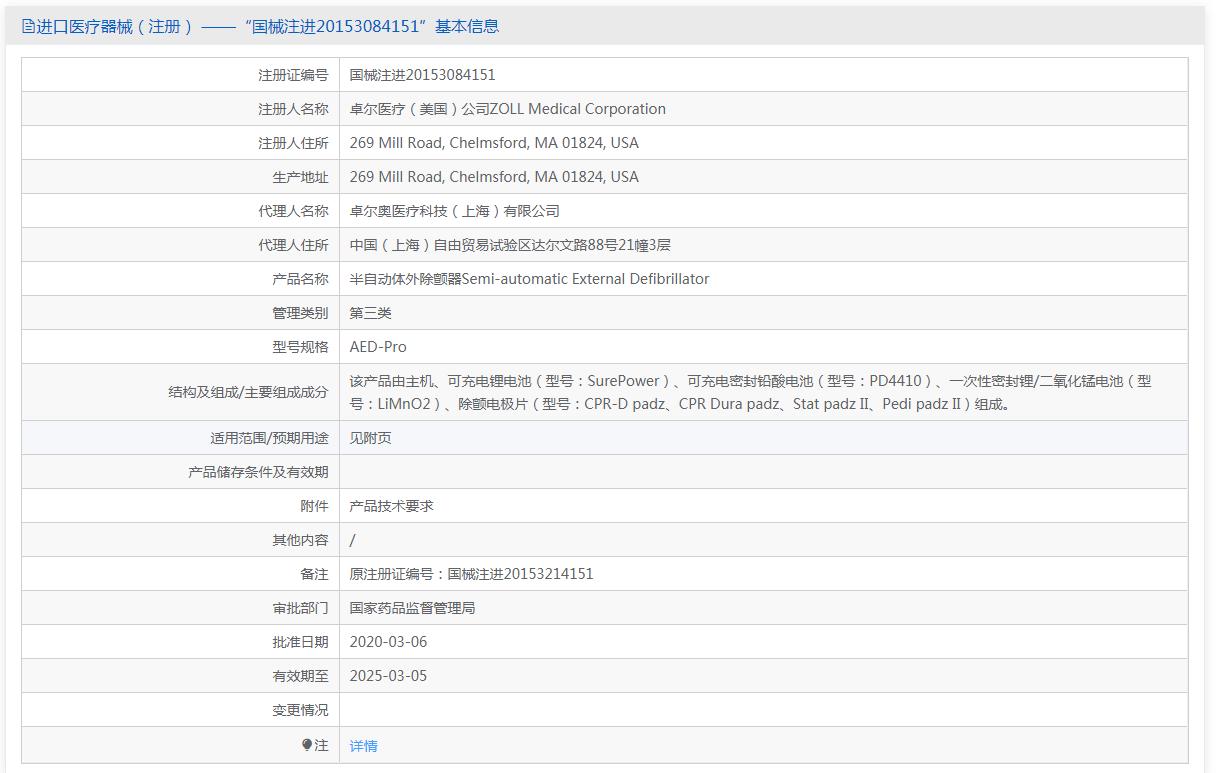
Task: Select the slash value in 其他内容 row
Action: pos(352,540)
